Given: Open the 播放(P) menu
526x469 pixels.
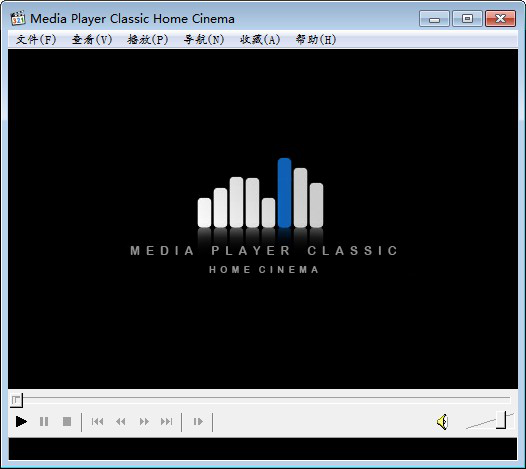Looking at the screenshot, I should [148, 40].
